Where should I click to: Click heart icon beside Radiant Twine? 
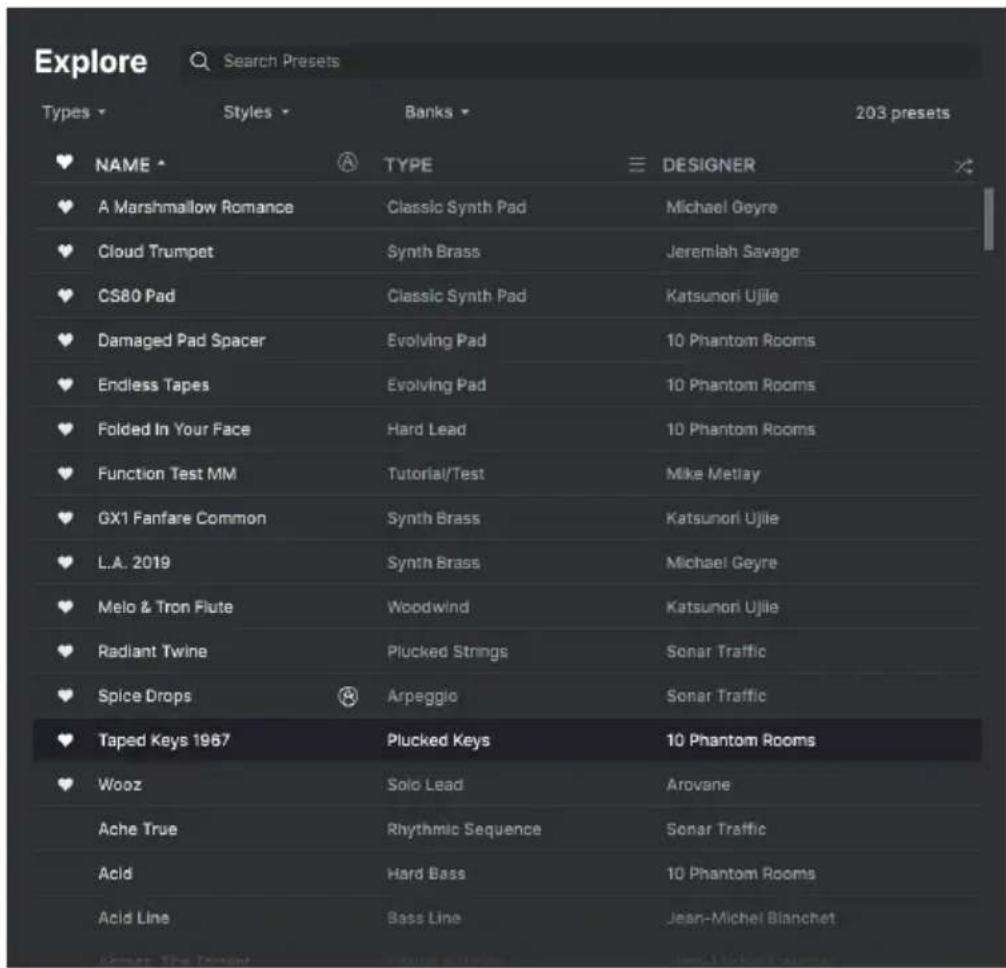click(x=65, y=651)
